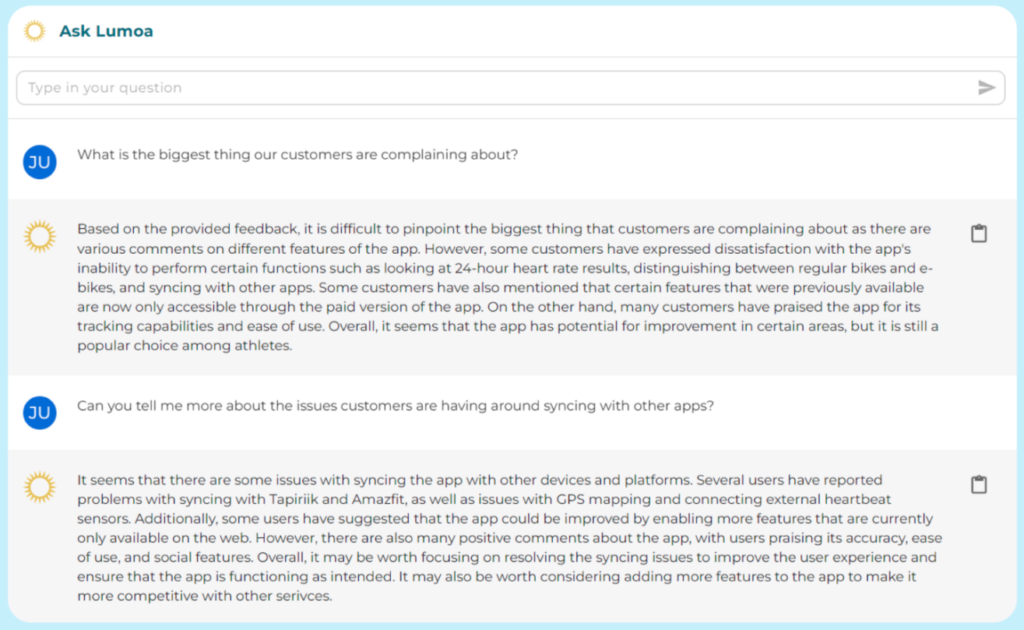Click the Lumoa sun logo in header
The width and height of the screenshot is (1024, 630).
click(x=34, y=31)
